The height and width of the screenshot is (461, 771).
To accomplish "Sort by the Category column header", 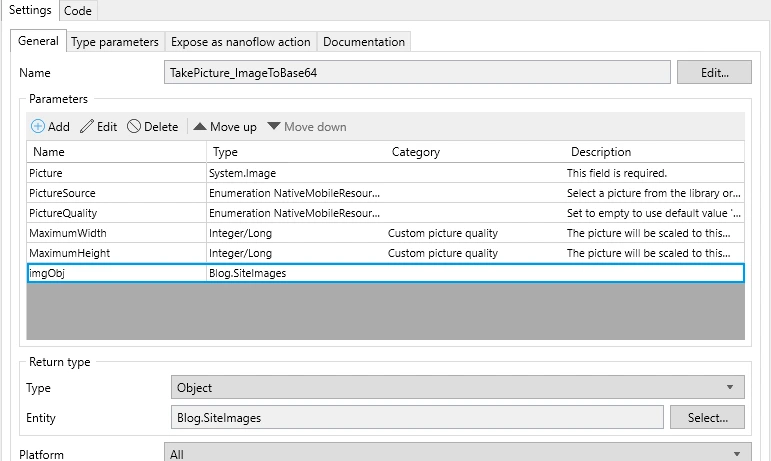I will pos(475,152).
